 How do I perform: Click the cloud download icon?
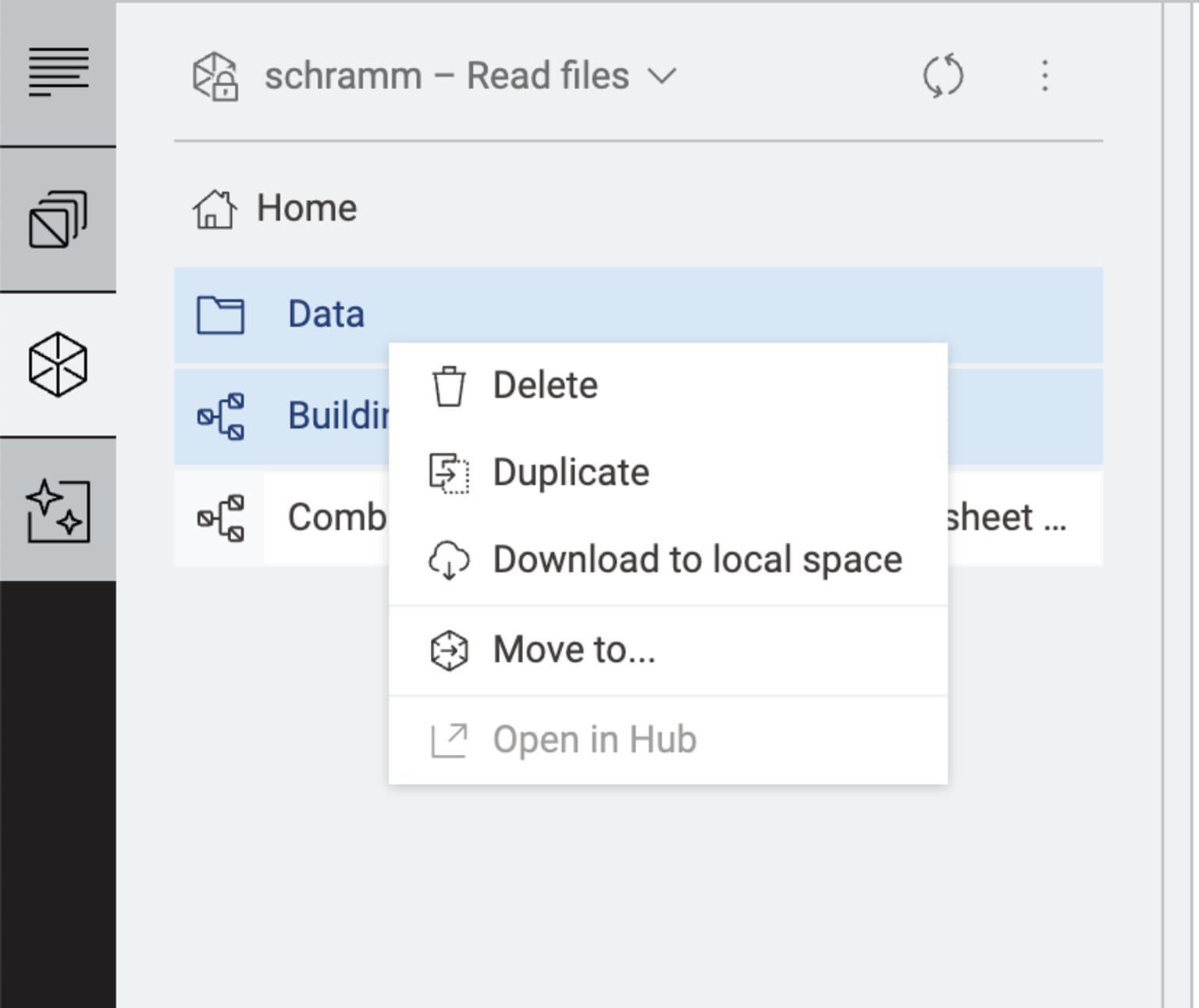tap(449, 560)
